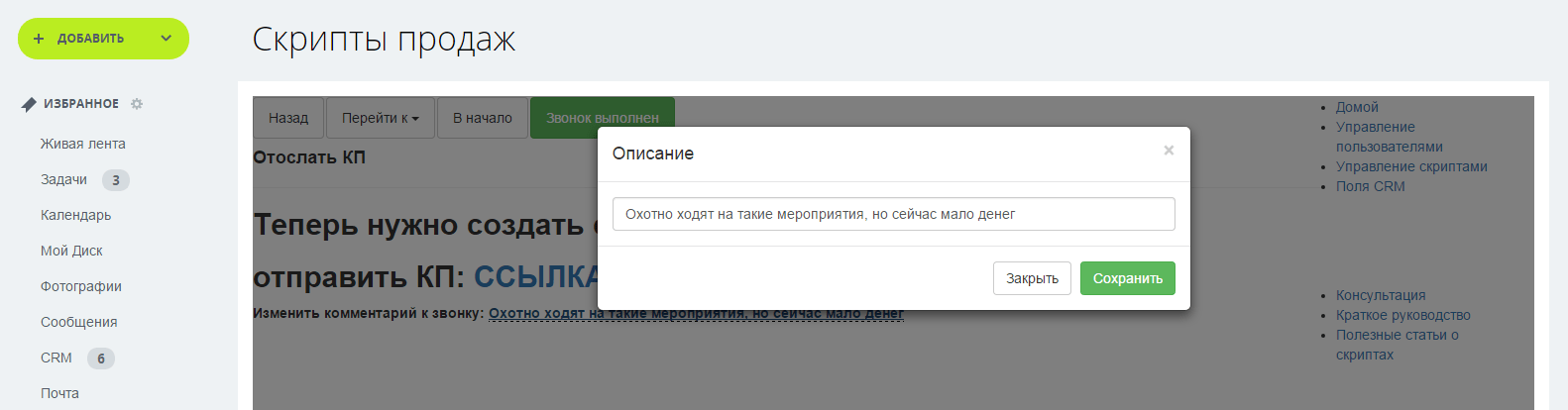The height and width of the screenshot is (410, 1568).
Task: Click the description text input field
Action: (893, 214)
